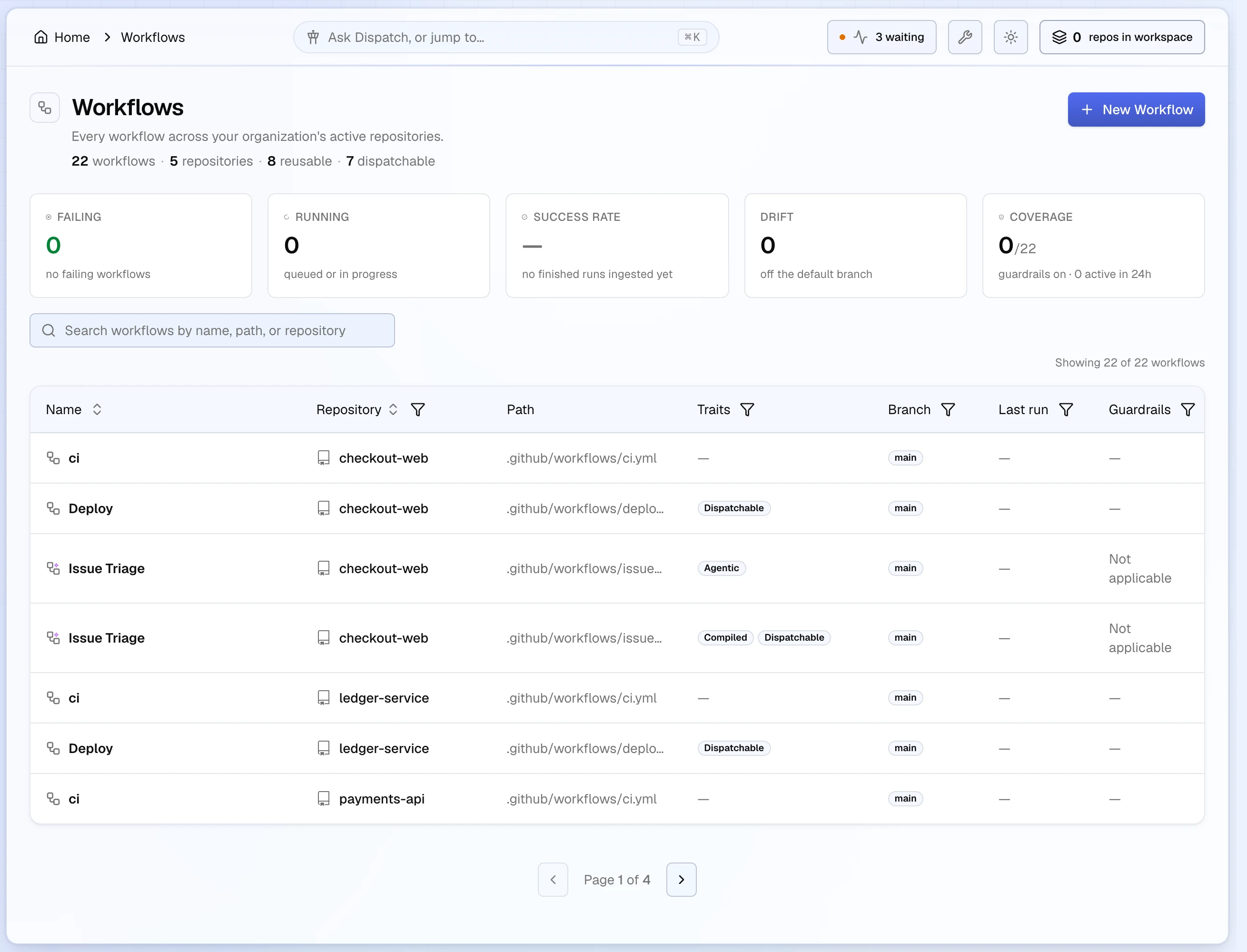Screen dimensions: 1247x952
Task: Click the Path column header
Action: click(x=520, y=410)
